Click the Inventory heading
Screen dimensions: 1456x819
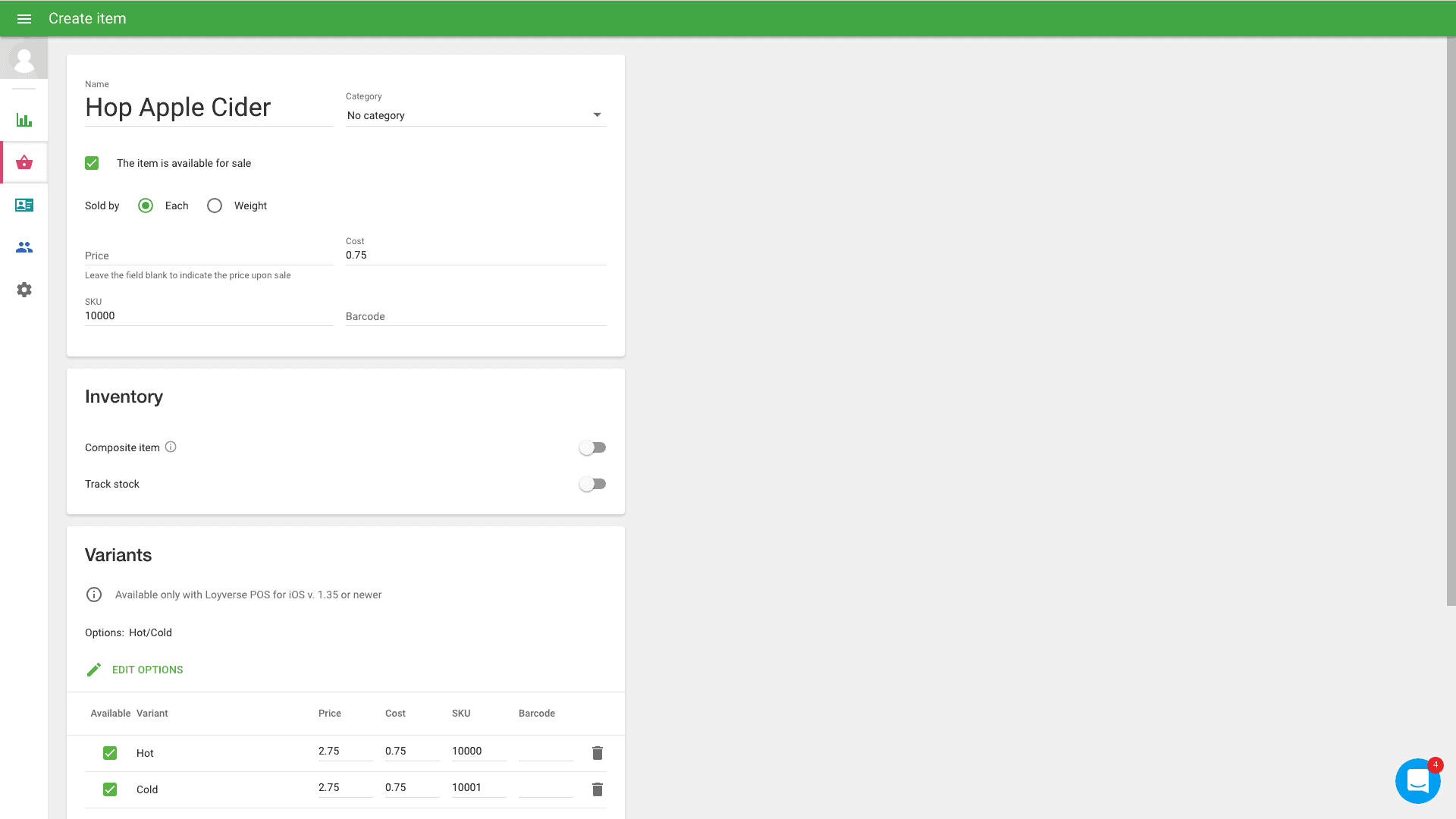(124, 397)
